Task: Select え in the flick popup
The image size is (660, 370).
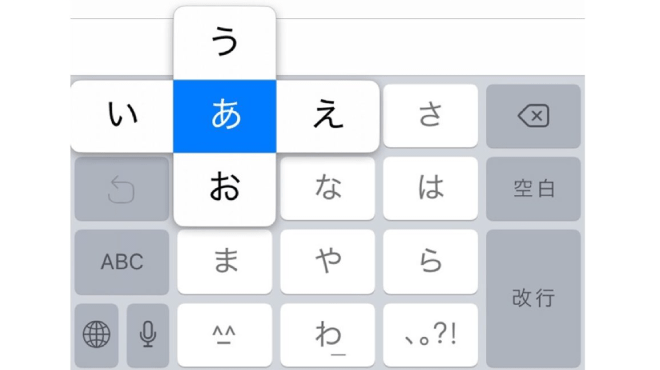Action: 328,116
